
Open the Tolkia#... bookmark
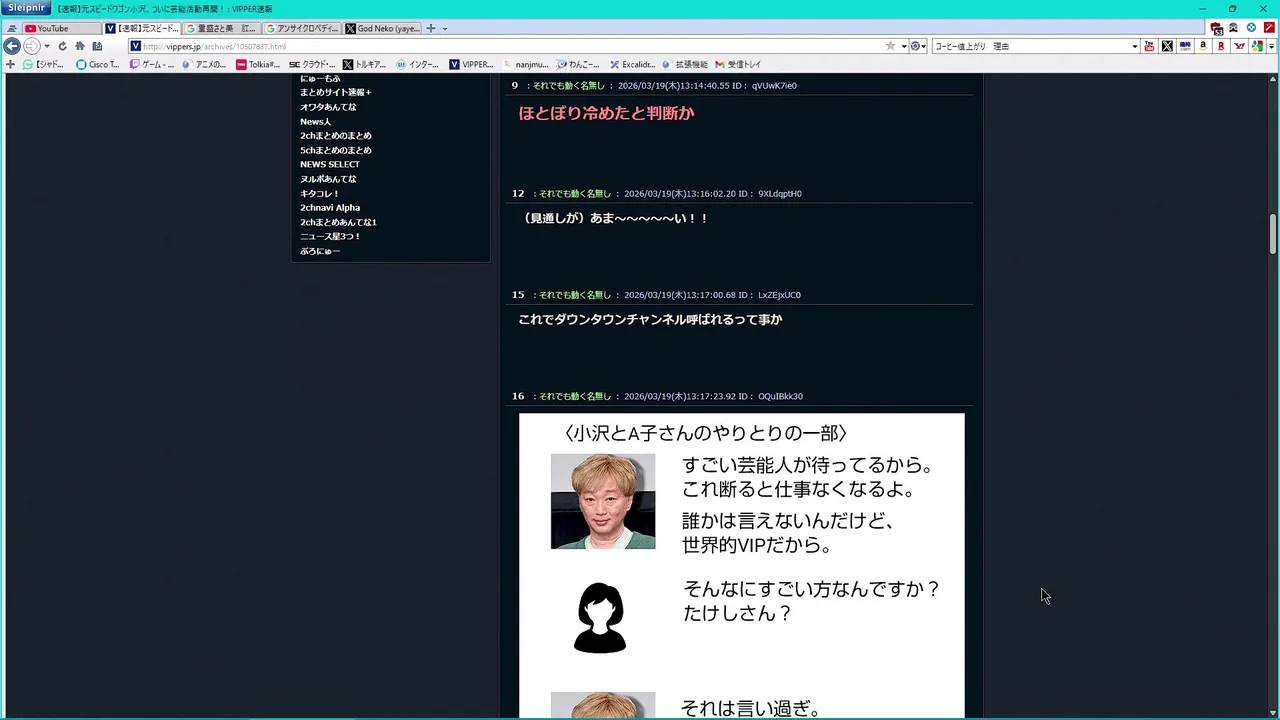pyautogui.click(x=258, y=64)
